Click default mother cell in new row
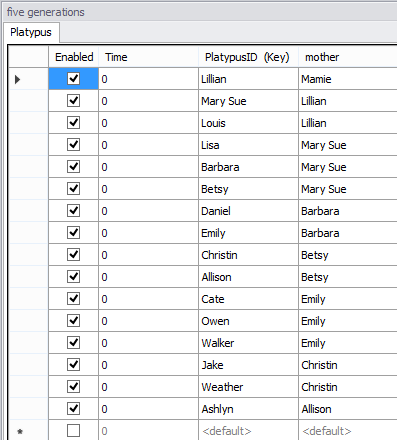The image size is (397, 440). click(x=348, y=431)
